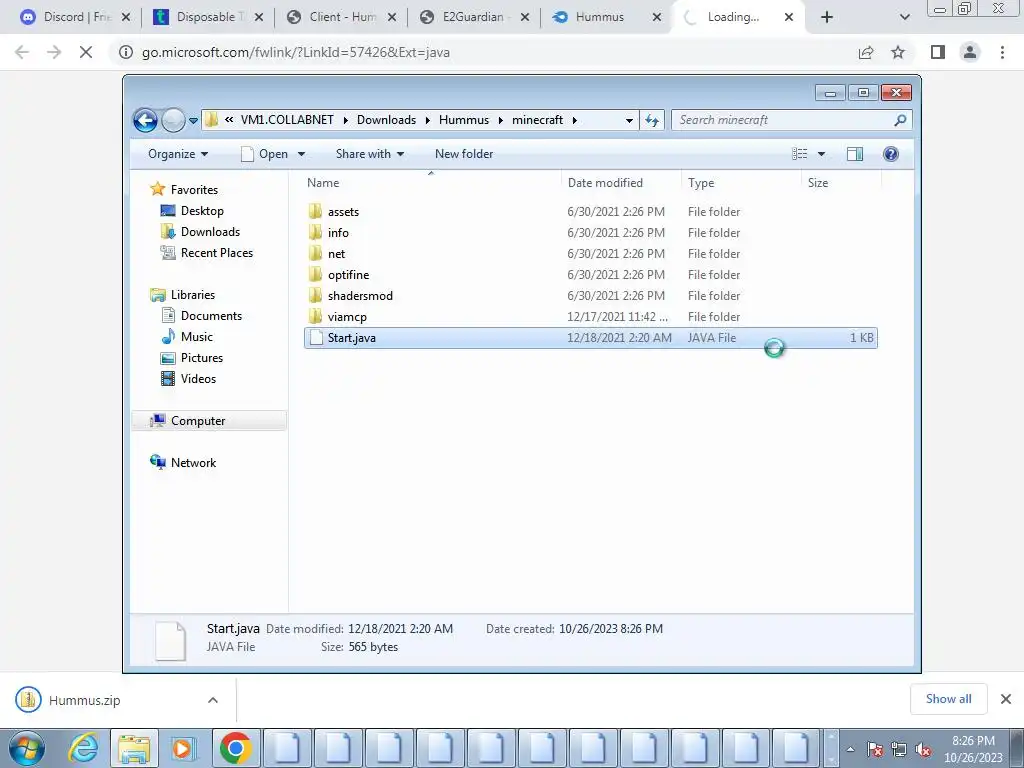Viewport: 1024px width, 768px height.
Task: Switch to the Disposable browser tab
Action: (207, 17)
